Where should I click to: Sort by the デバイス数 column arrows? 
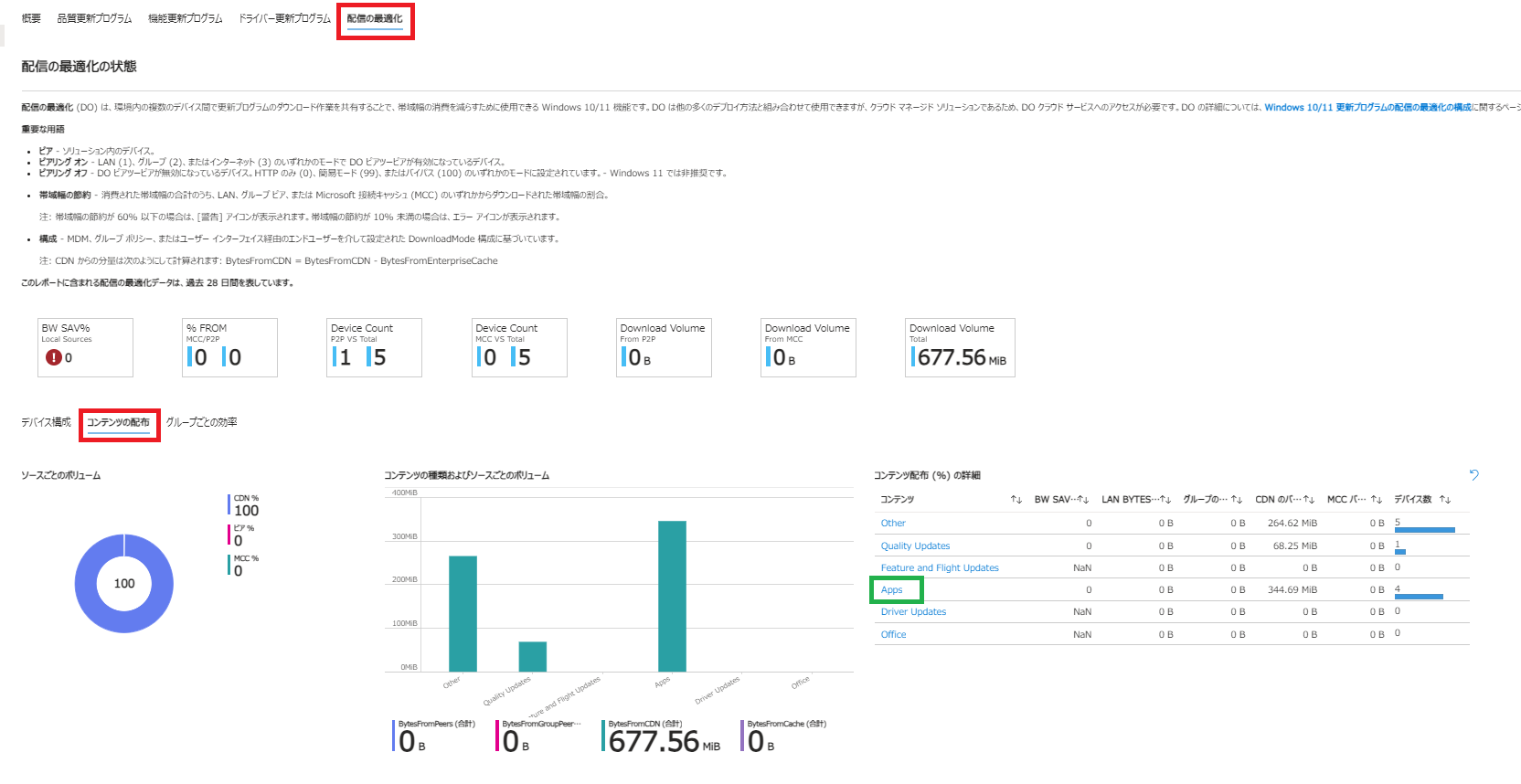tap(1445, 500)
